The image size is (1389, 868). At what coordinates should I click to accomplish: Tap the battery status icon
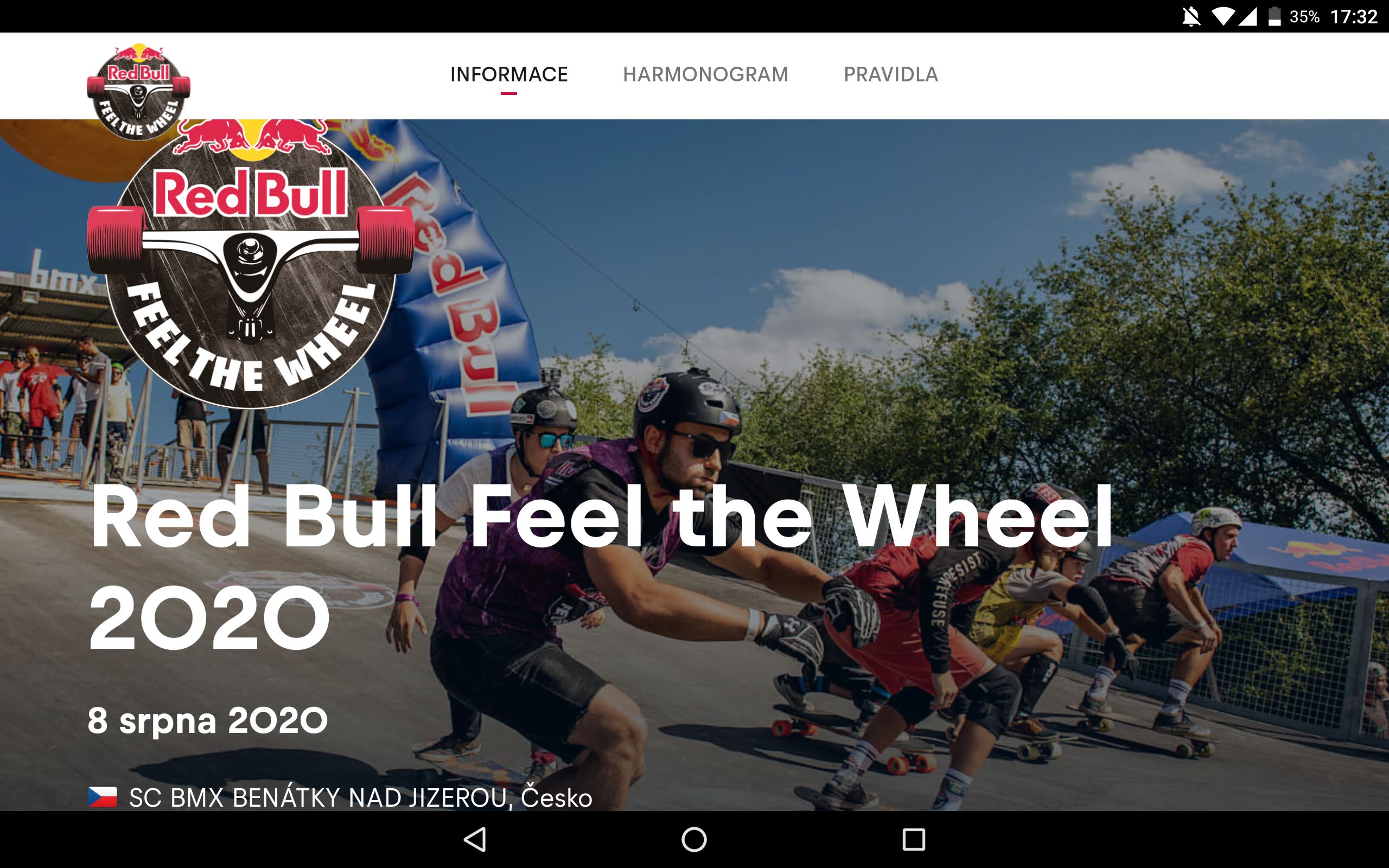pyautogui.click(x=1274, y=17)
